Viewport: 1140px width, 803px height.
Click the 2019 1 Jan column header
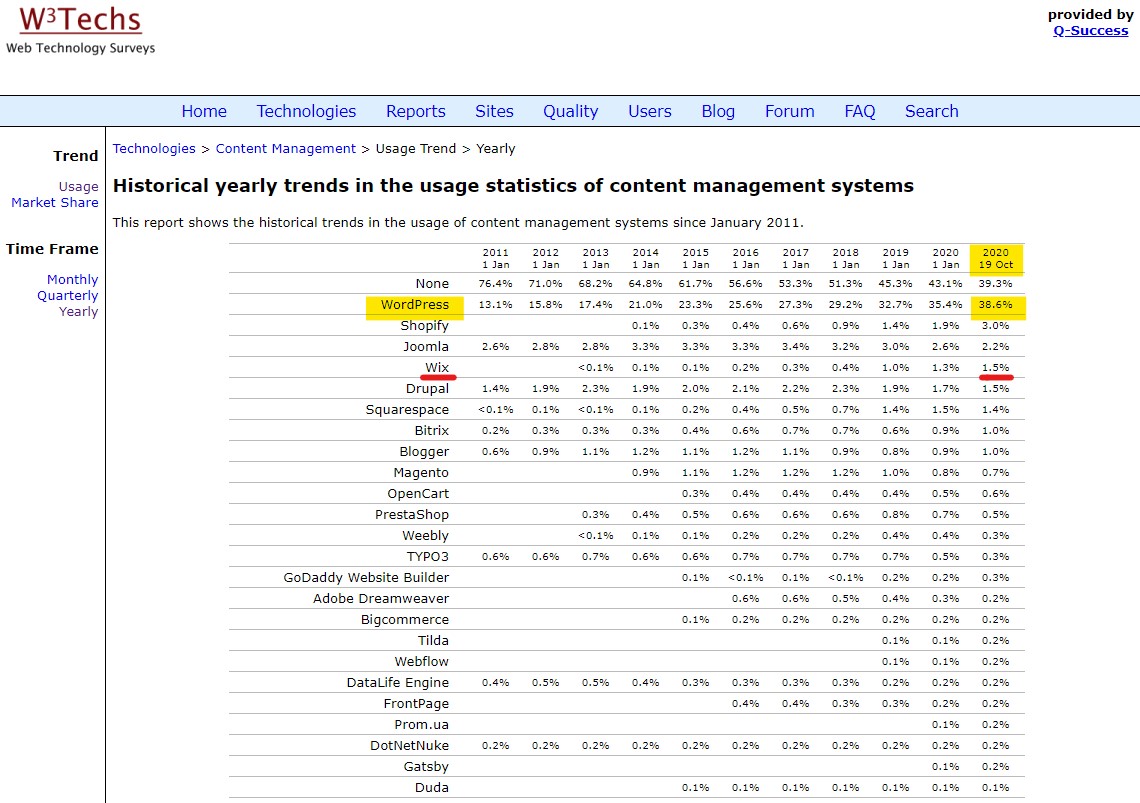click(x=895, y=259)
